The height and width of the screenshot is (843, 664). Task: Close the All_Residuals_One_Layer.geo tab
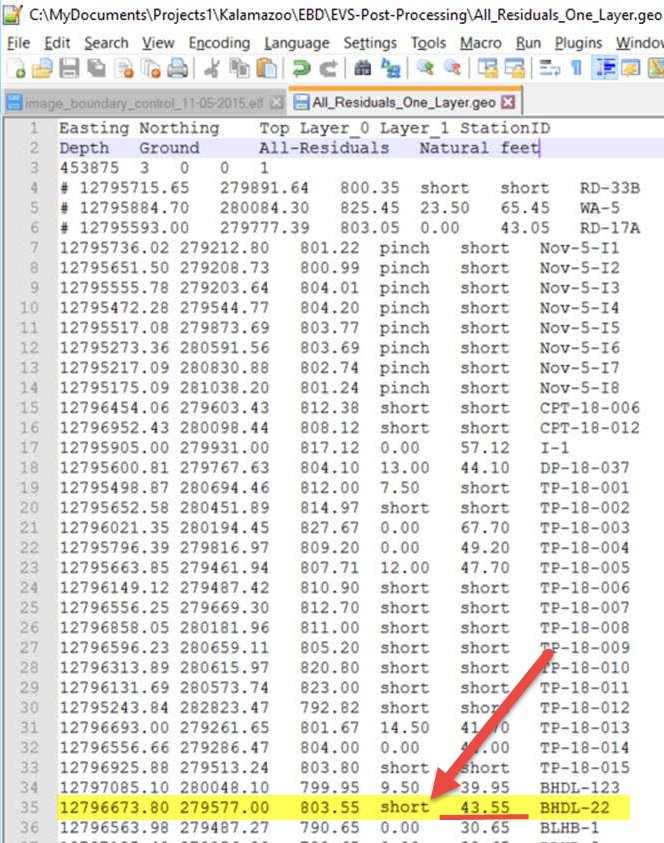(508, 103)
